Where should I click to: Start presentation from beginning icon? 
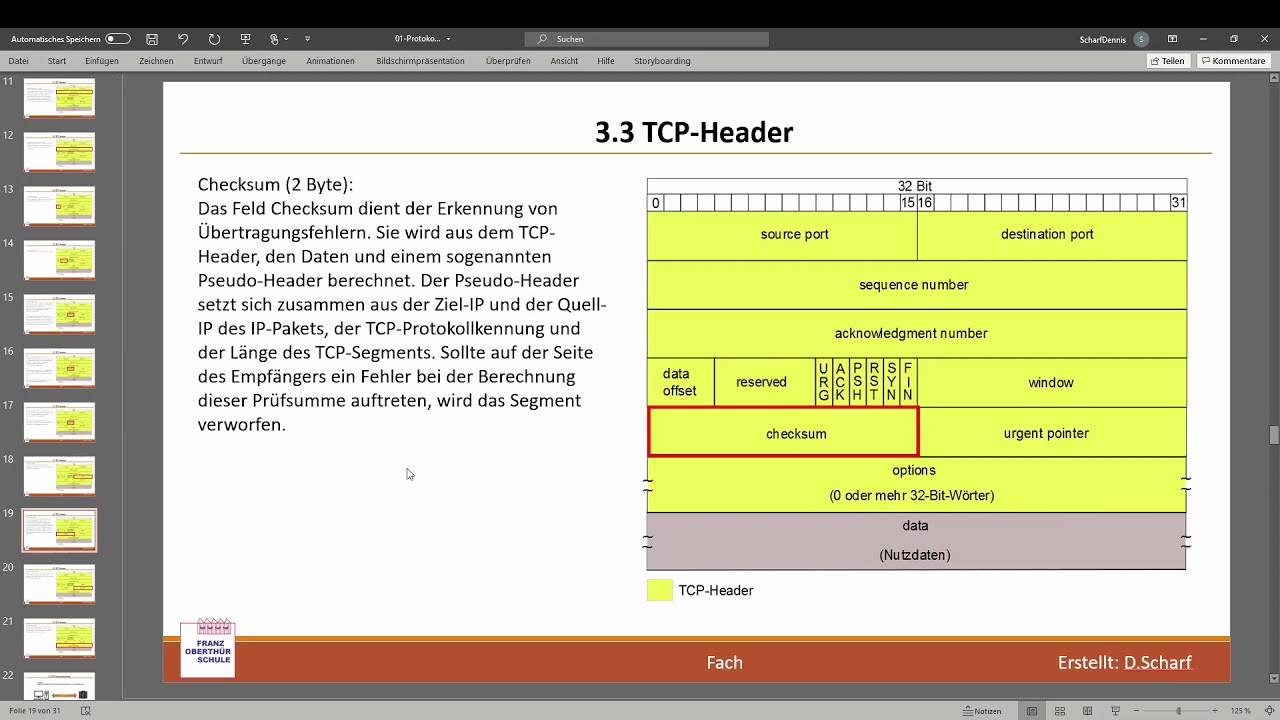click(x=245, y=39)
